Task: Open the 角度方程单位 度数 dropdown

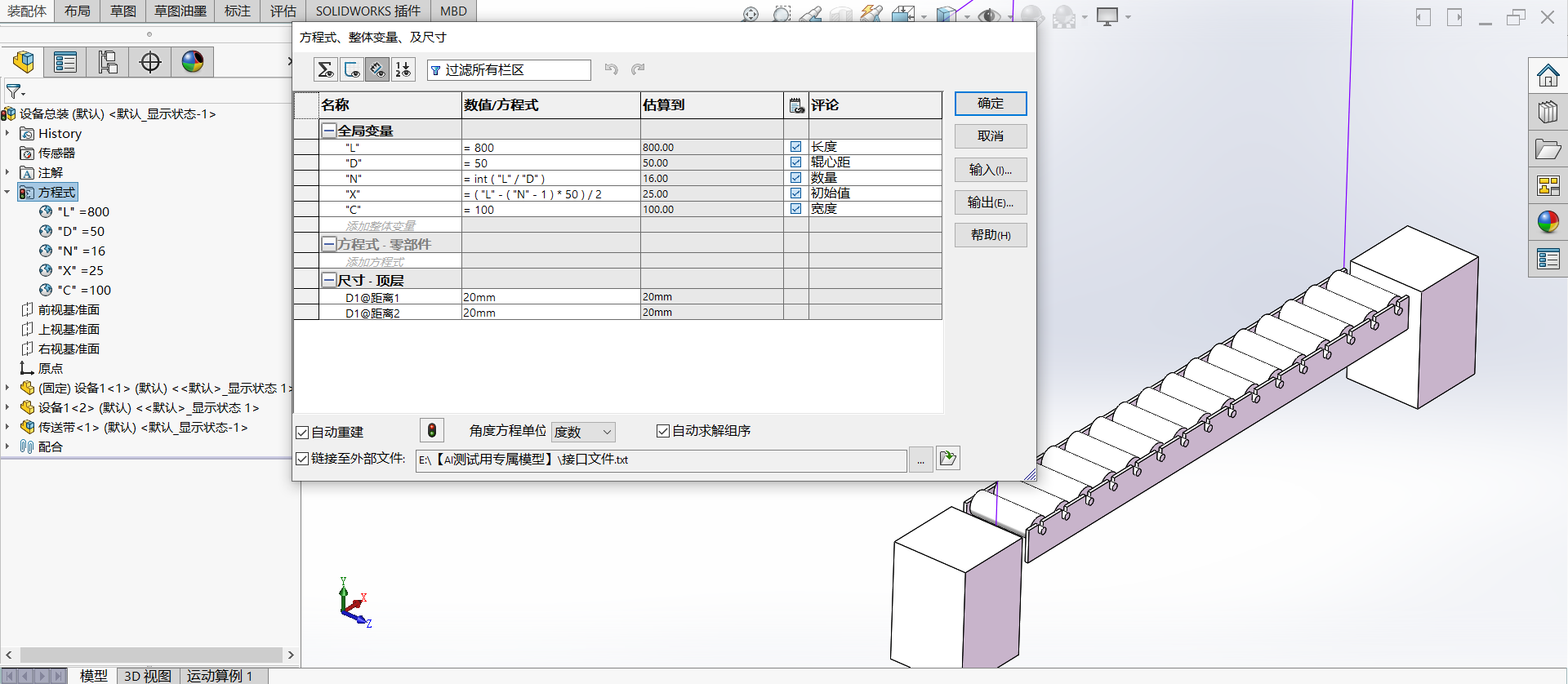Action: point(583,432)
